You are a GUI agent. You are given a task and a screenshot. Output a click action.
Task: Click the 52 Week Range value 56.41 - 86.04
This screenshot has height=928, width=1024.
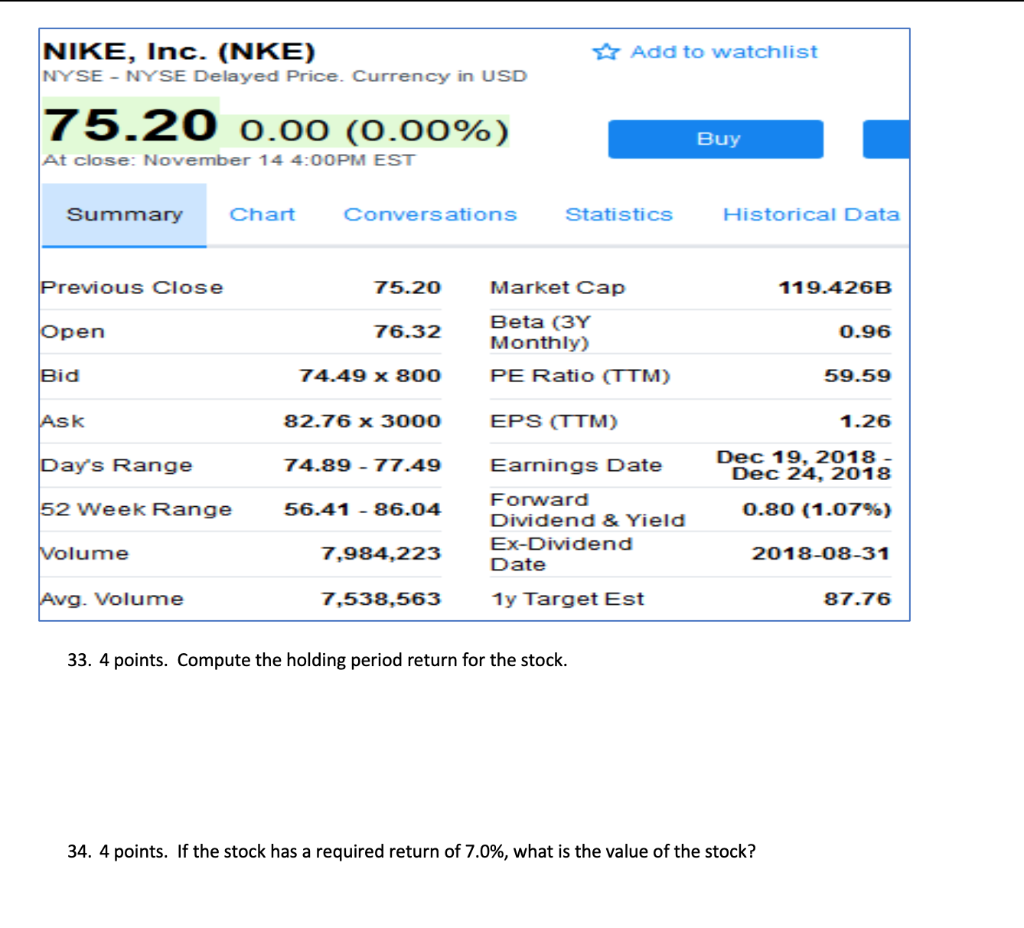(x=362, y=509)
